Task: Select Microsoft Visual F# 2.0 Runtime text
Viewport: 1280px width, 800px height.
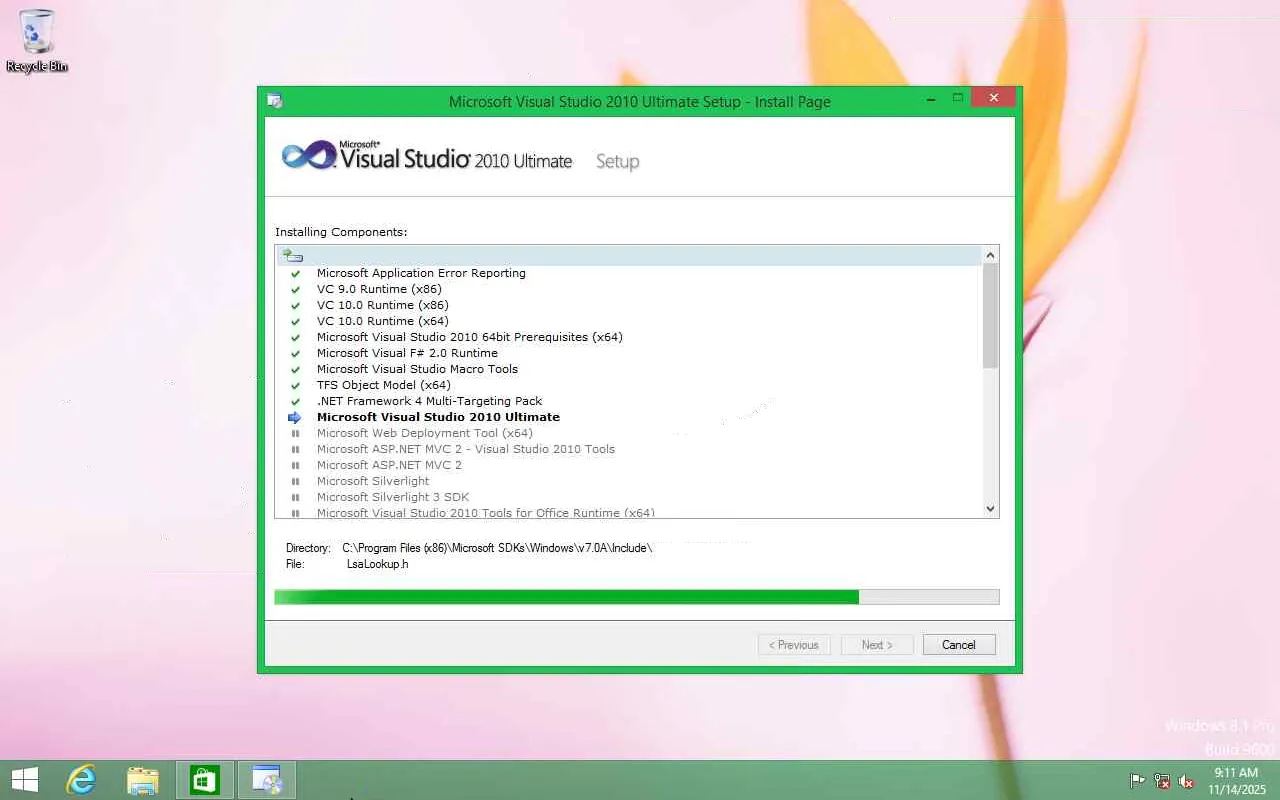Action: coord(407,353)
